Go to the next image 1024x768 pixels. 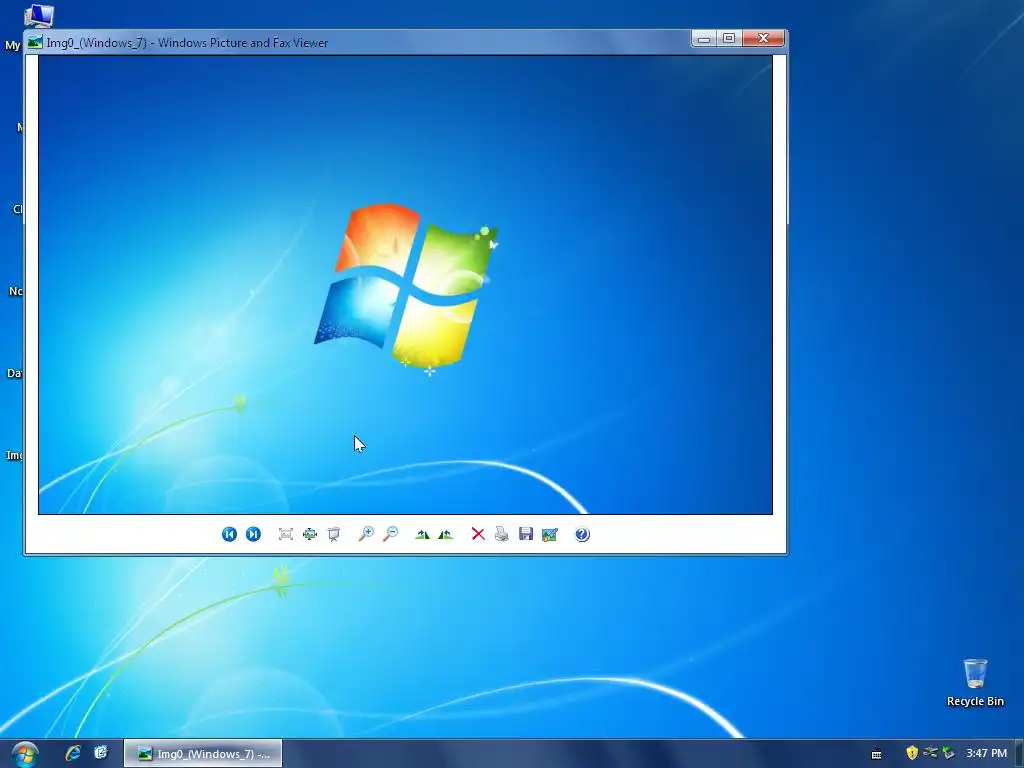tap(253, 534)
